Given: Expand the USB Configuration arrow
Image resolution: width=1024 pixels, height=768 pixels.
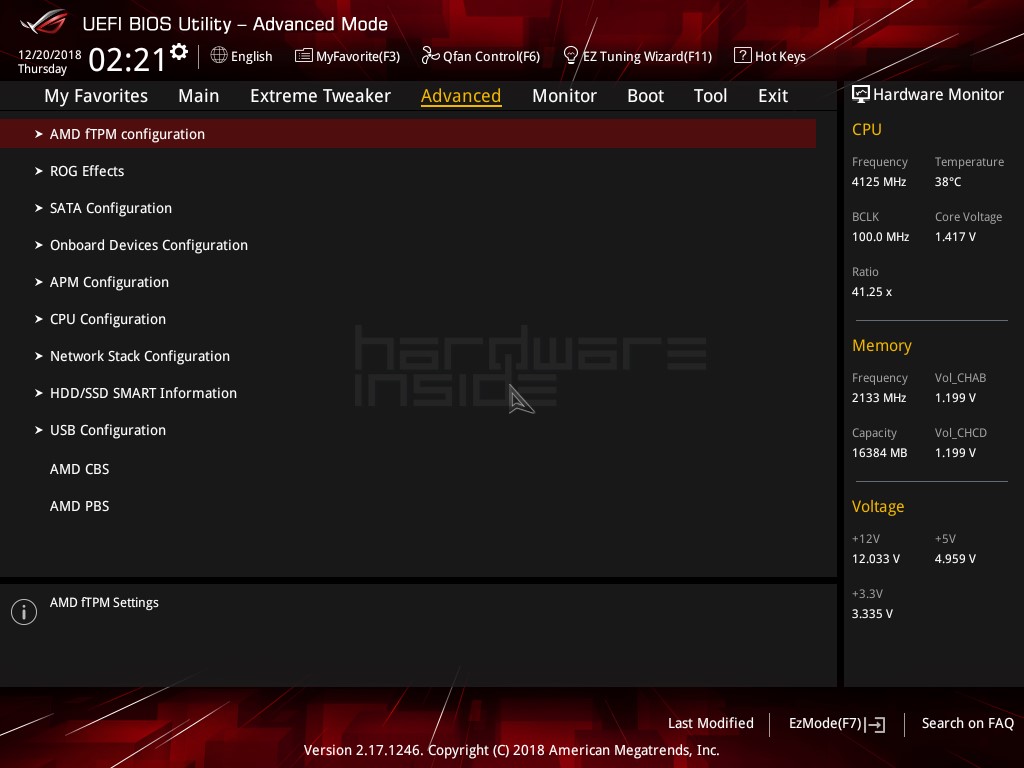Looking at the screenshot, I should click(39, 430).
